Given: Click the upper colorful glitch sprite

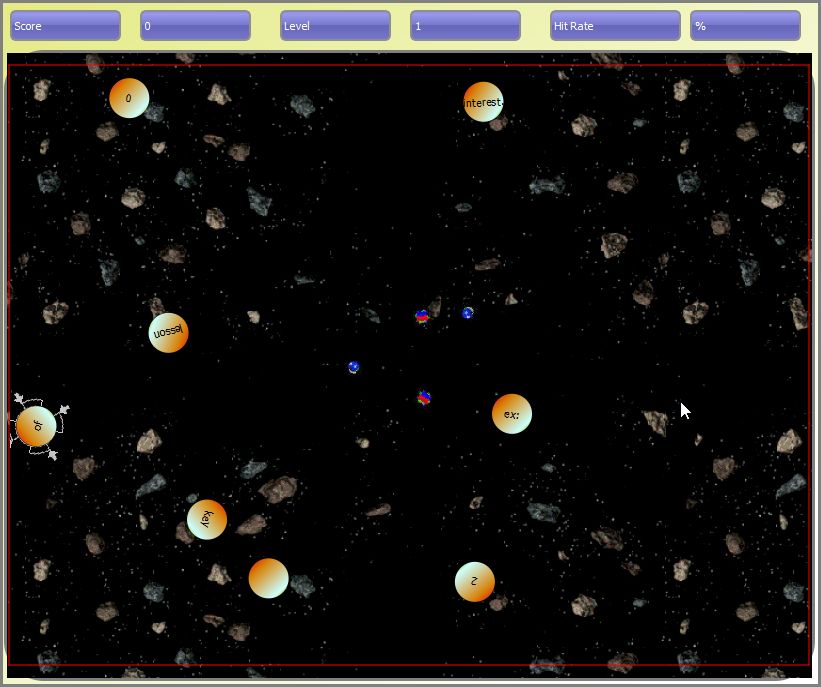Looking at the screenshot, I should click(x=423, y=318).
